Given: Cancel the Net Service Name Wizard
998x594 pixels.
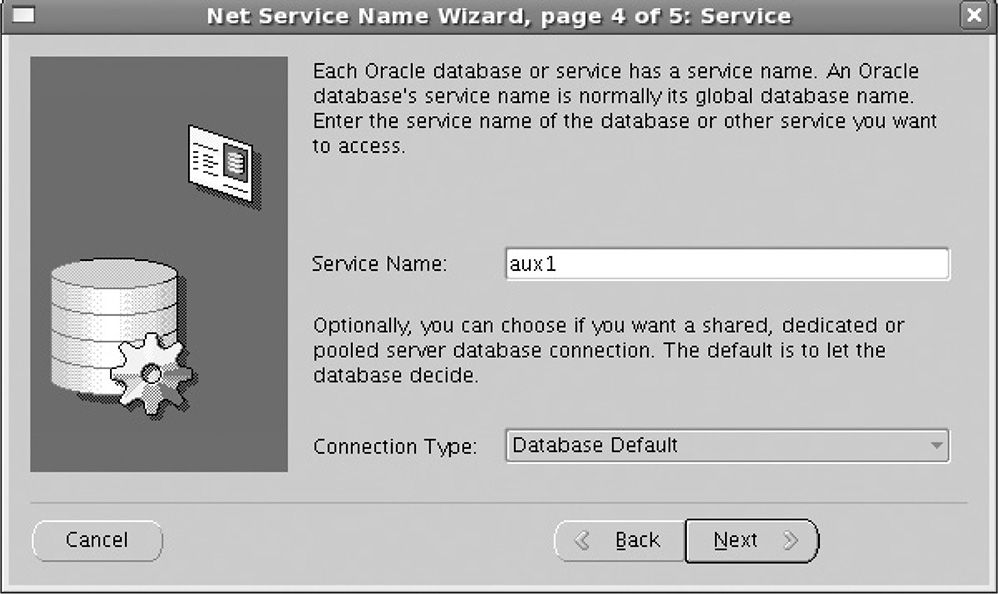Looking at the screenshot, I should (97, 541).
